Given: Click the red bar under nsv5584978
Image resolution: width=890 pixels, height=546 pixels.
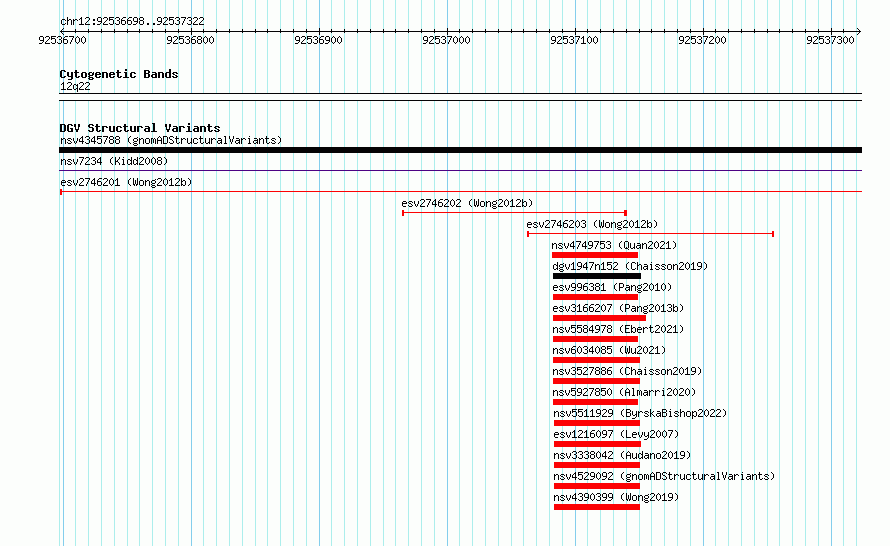Looking at the screenshot, I should pos(595,339).
